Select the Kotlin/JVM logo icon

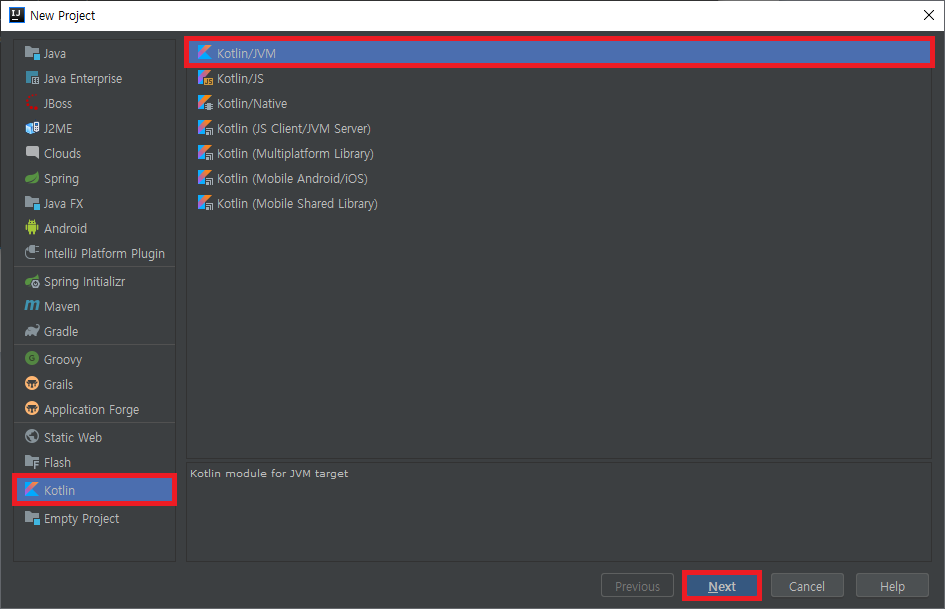(205, 52)
